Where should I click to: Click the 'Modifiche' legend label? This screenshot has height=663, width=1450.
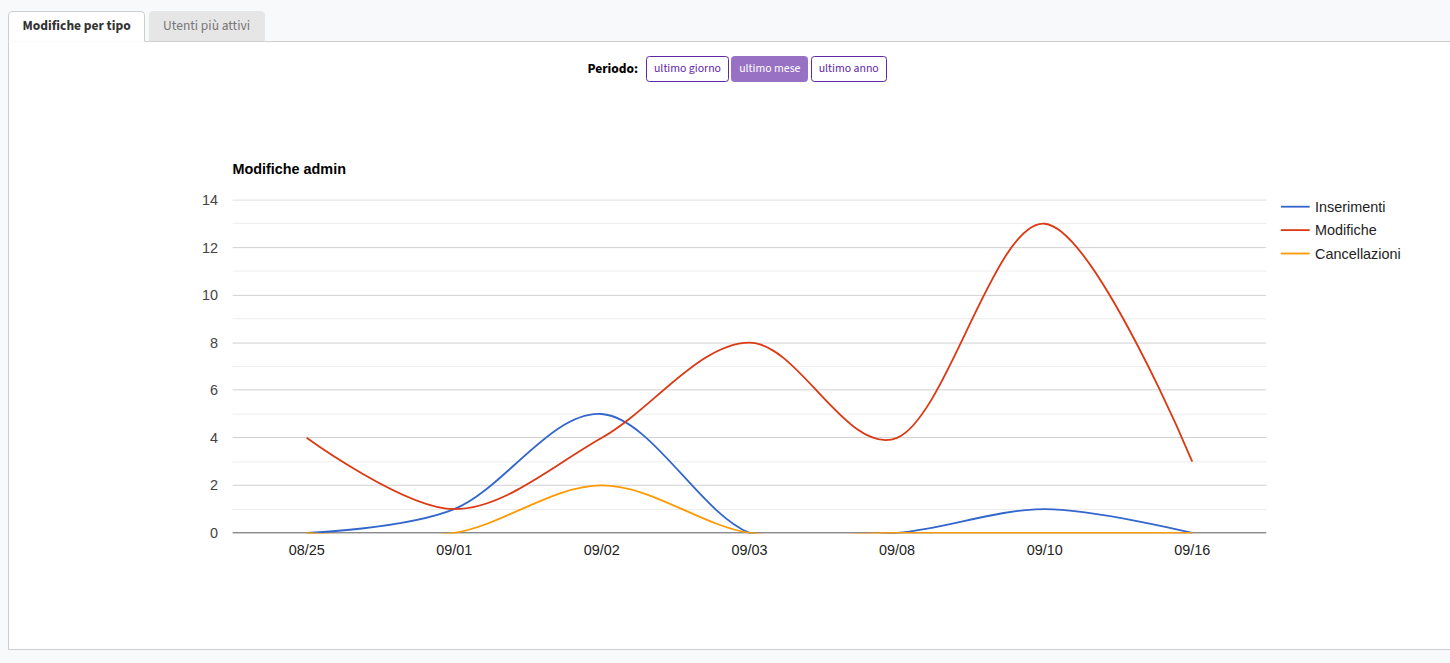1346,230
